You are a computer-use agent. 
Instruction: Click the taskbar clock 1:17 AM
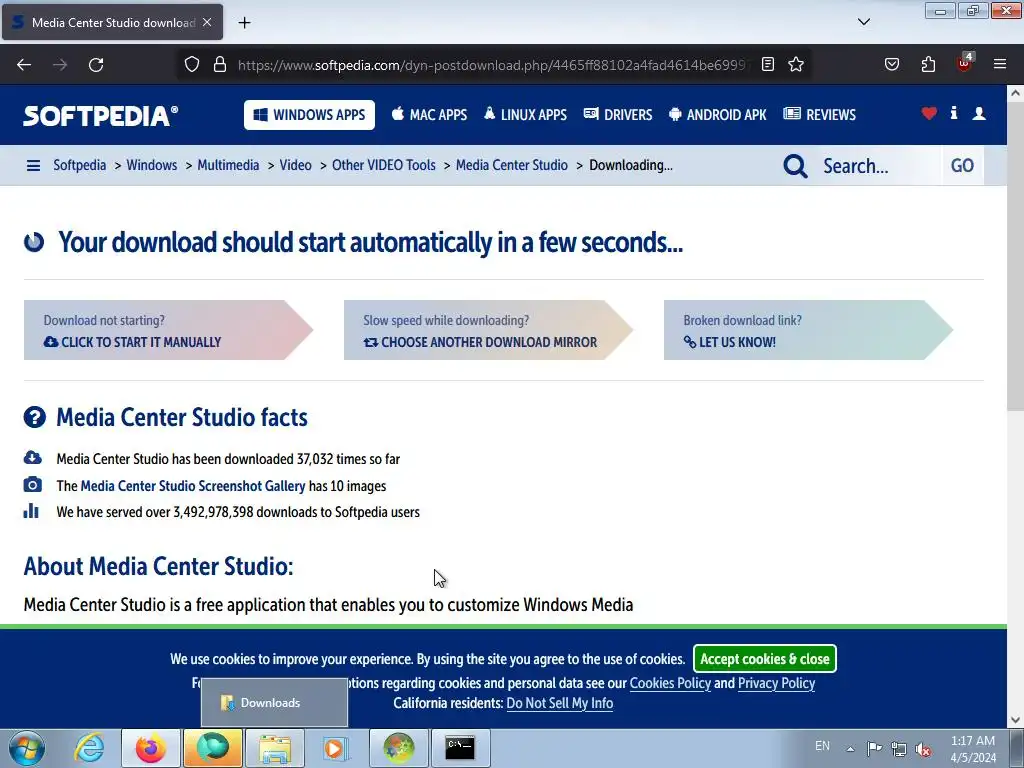(x=973, y=748)
